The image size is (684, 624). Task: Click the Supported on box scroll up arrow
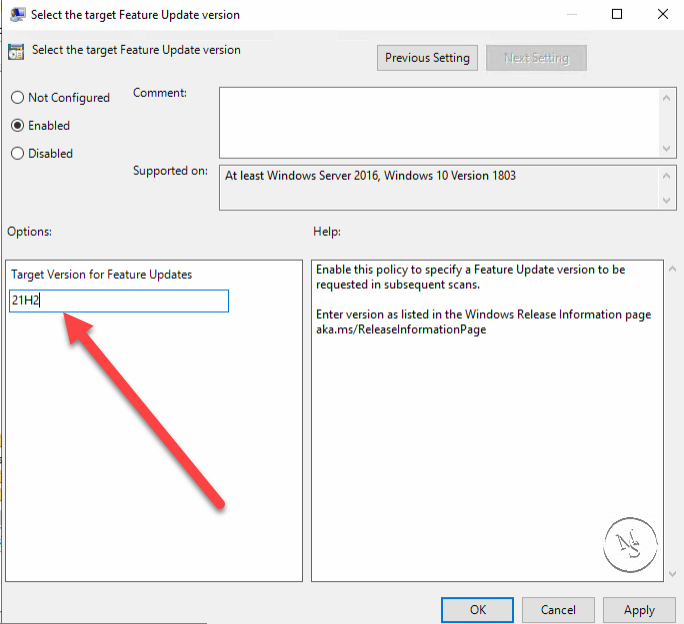pos(667,176)
